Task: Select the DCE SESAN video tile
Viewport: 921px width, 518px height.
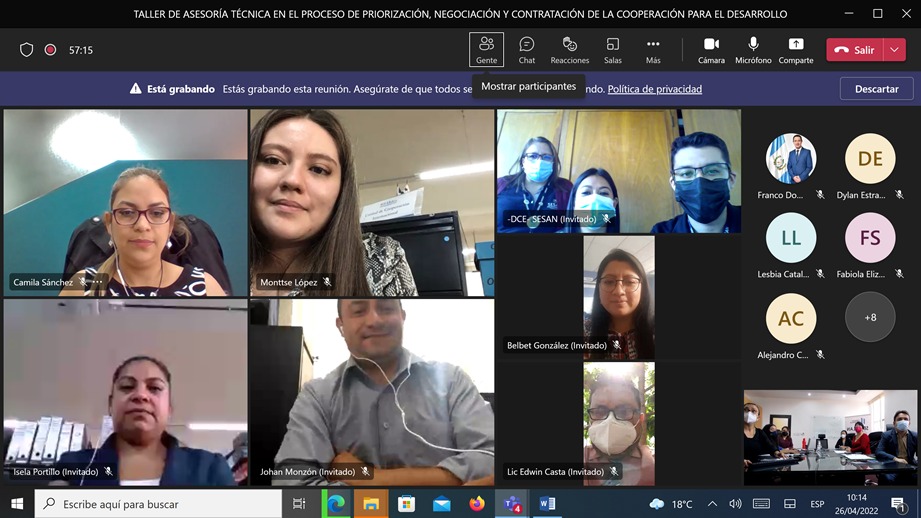Action: [619, 171]
